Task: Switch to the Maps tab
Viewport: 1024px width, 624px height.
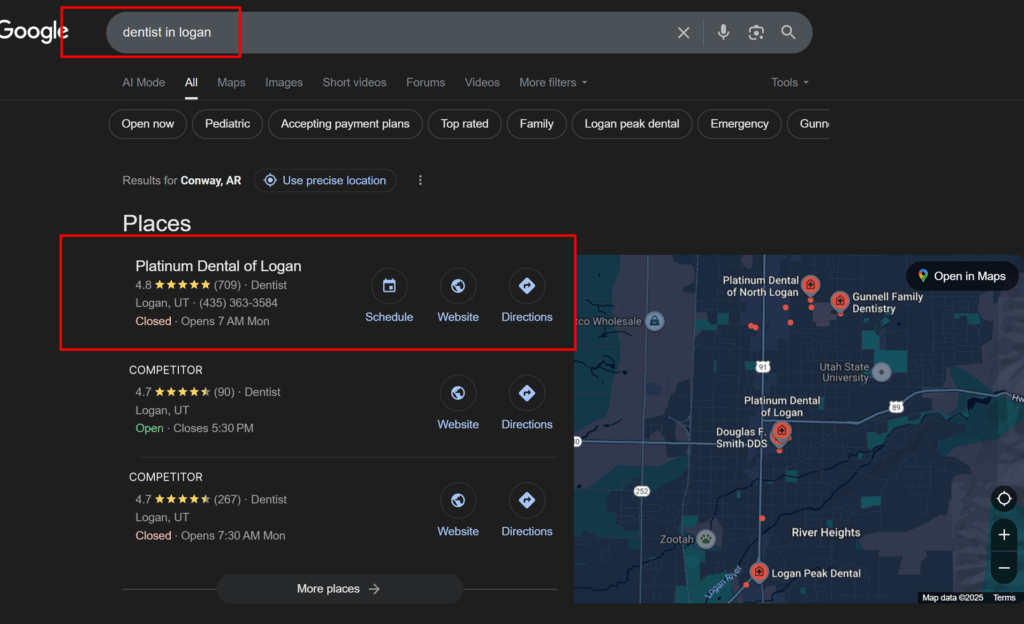Action: tap(231, 82)
